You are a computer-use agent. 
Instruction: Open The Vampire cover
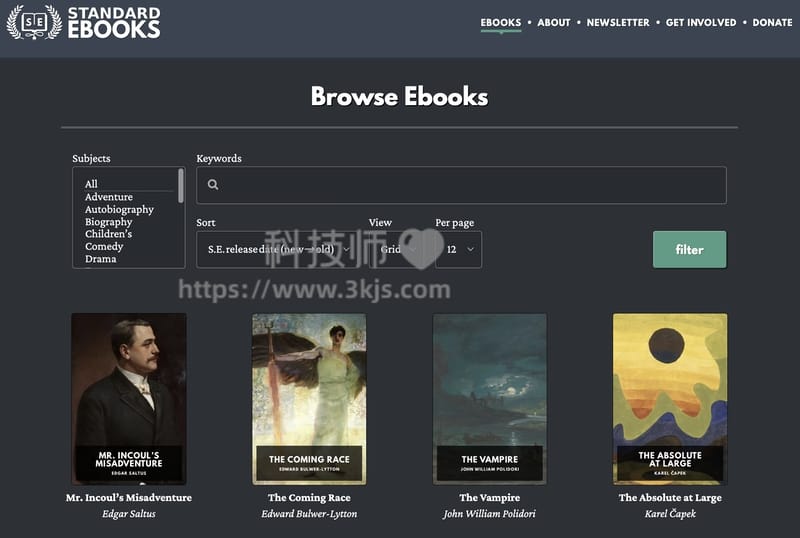pyautogui.click(x=490, y=399)
